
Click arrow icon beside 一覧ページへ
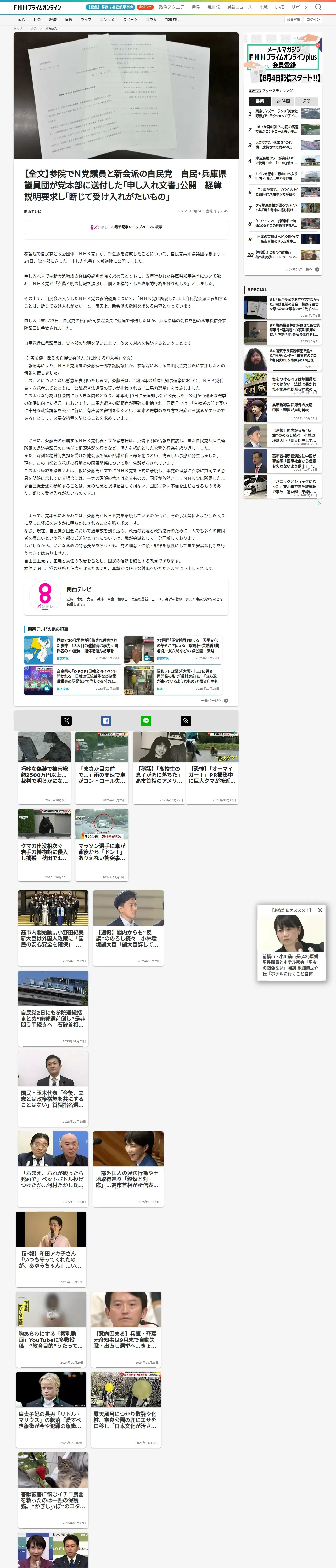tap(226, 701)
